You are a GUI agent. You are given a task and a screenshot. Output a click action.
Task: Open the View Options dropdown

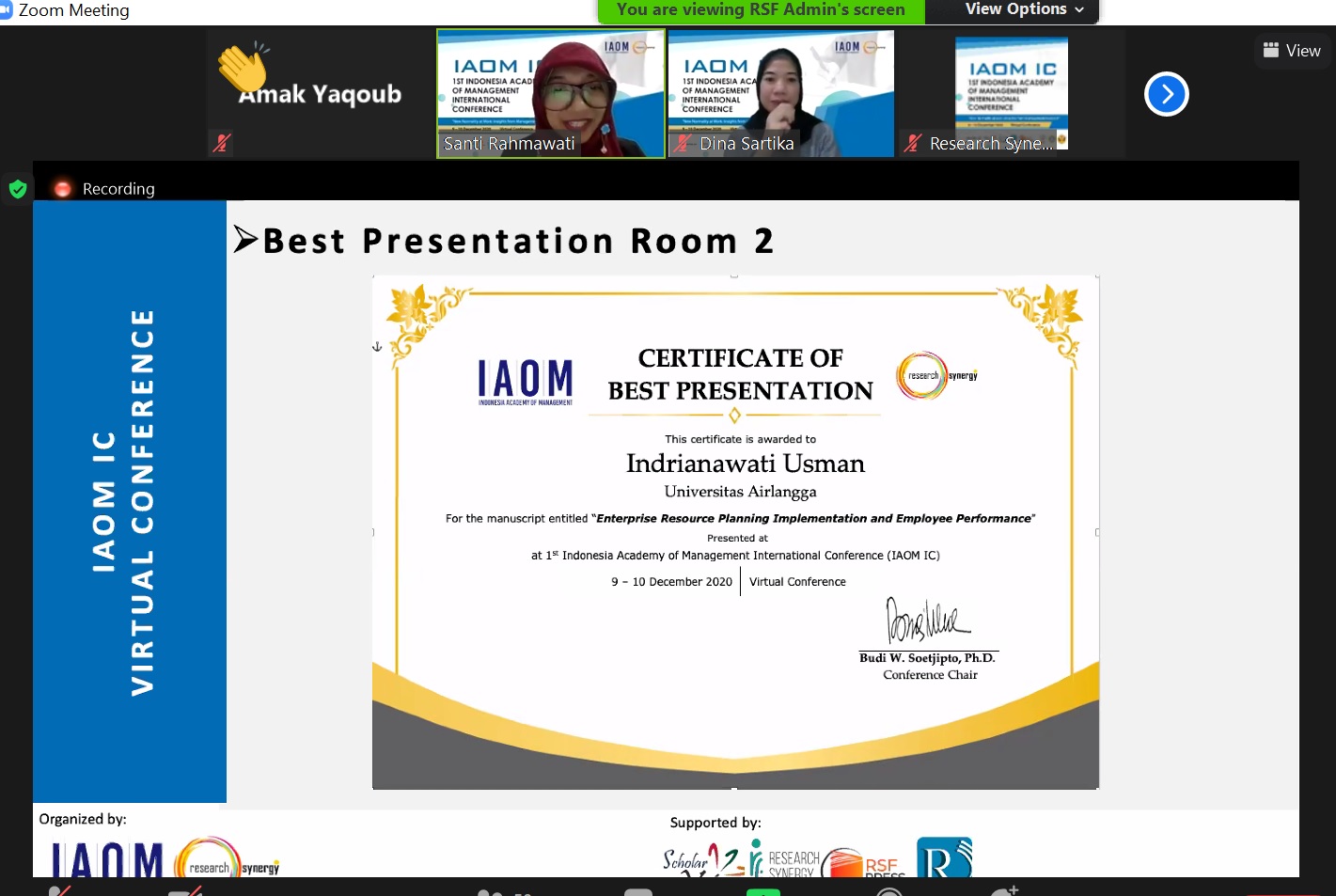[x=1024, y=9]
